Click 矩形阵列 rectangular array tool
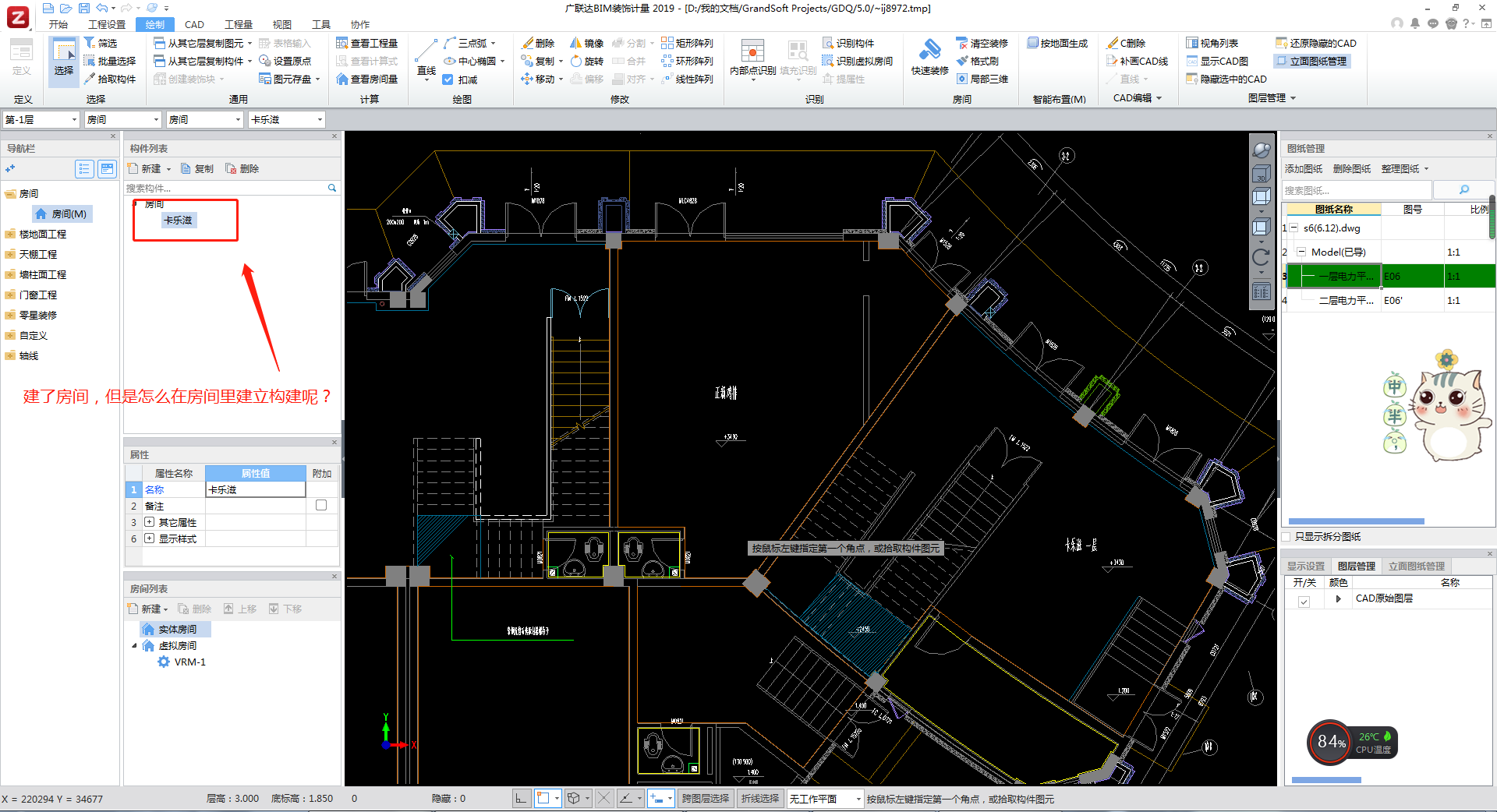This screenshot has height=812, width=1497. (x=687, y=43)
